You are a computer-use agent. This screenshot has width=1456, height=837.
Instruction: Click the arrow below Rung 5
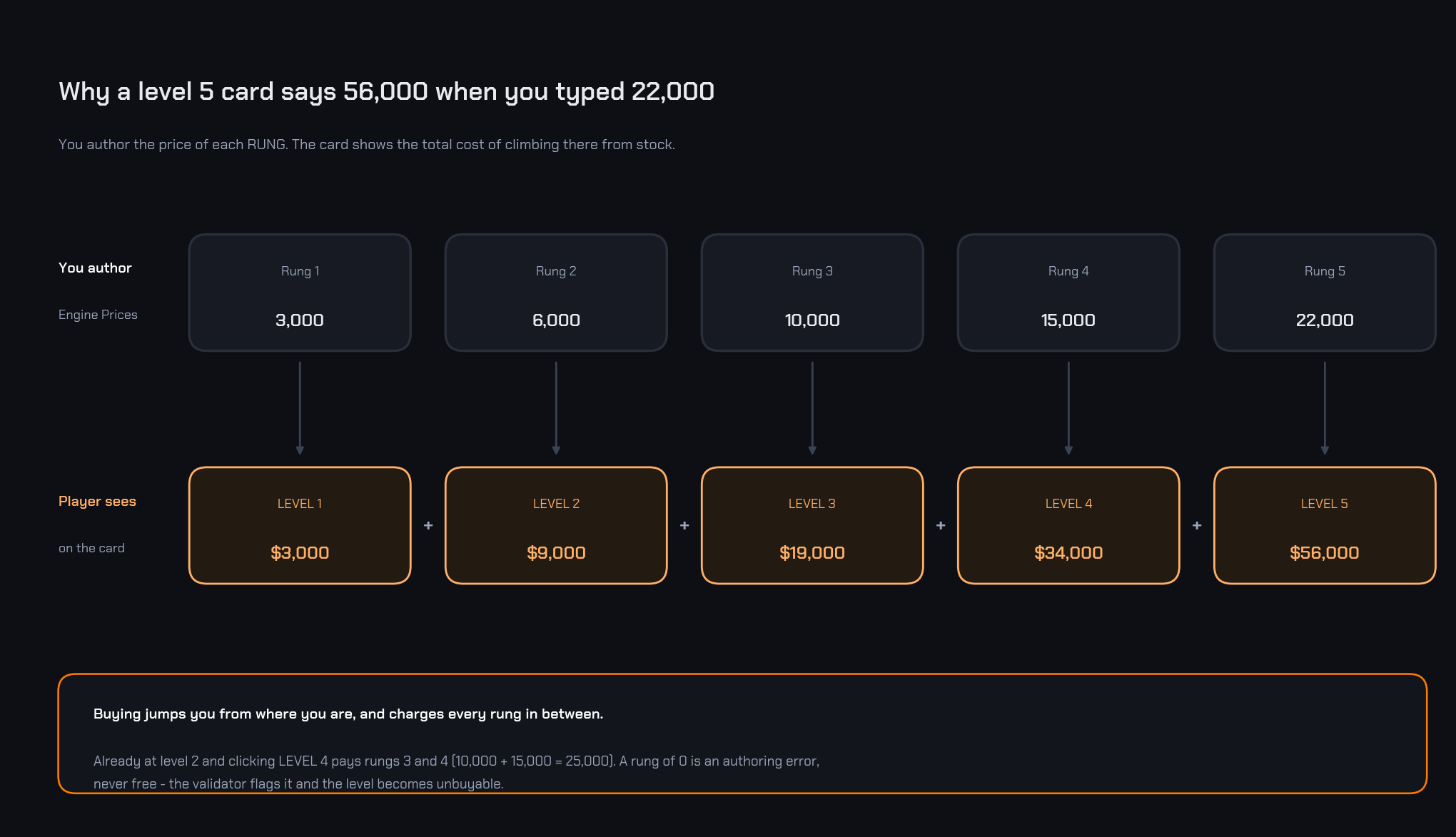[x=1325, y=408]
